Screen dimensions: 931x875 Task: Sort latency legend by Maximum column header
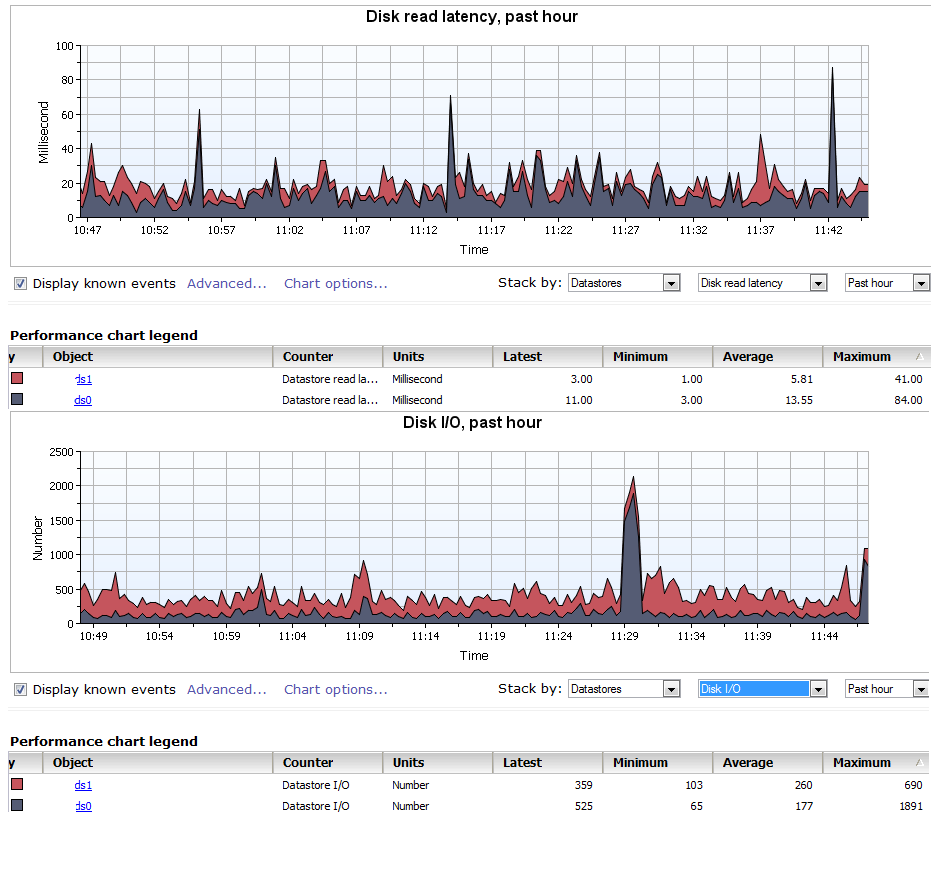pyautogui.click(x=862, y=357)
